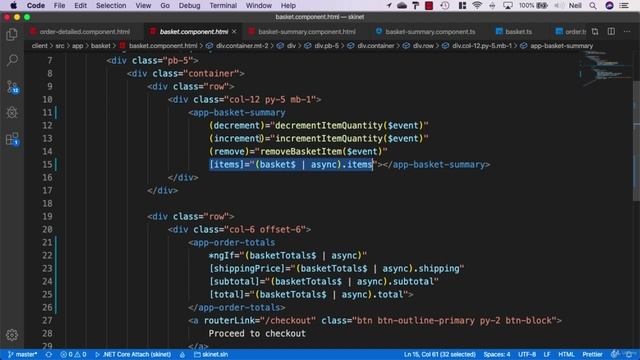Screen dimensions: 640x360
Task: Open the Code menu
Action: [x=36, y=5]
